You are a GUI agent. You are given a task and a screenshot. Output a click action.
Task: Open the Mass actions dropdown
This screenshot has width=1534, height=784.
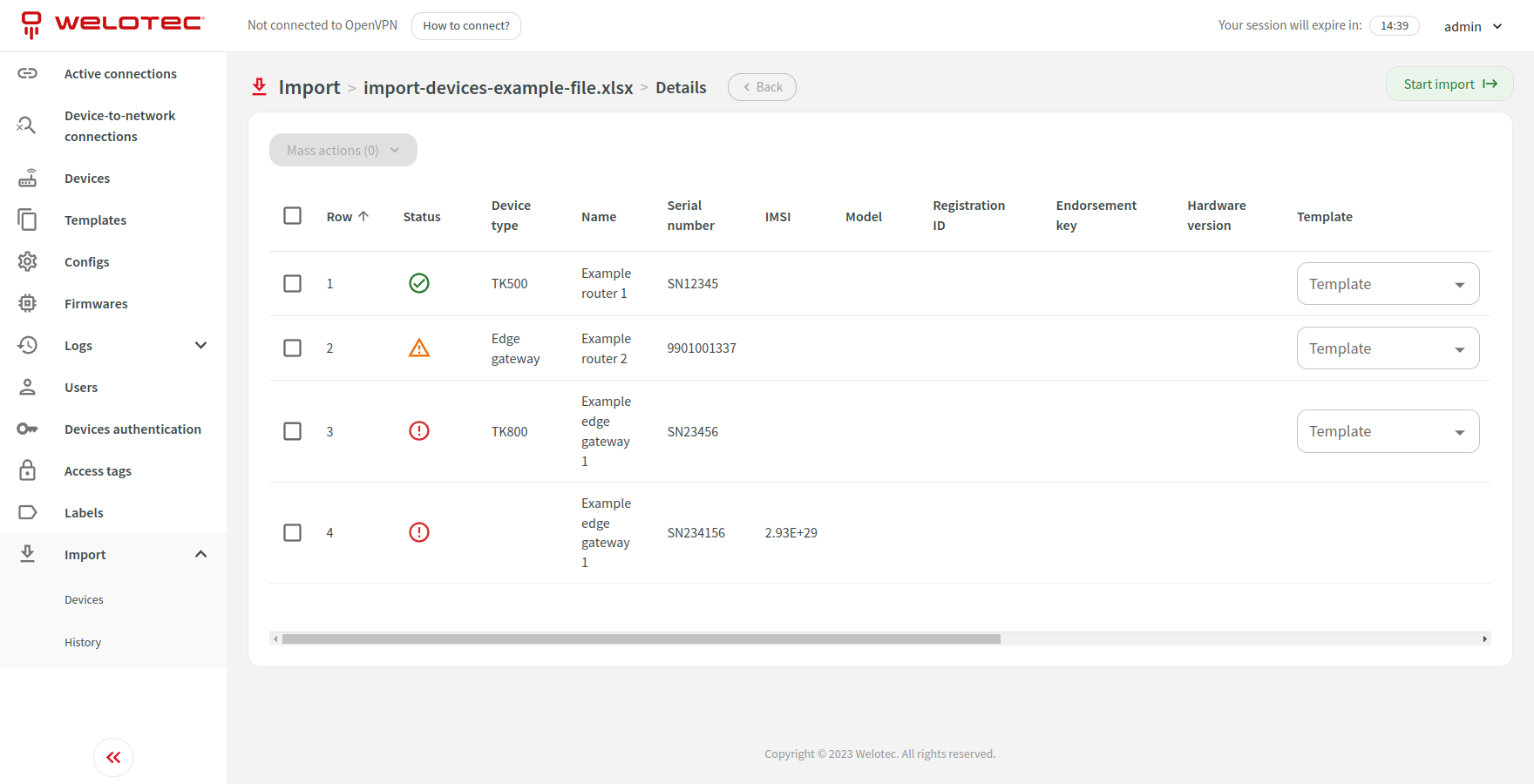coord(343,150)
